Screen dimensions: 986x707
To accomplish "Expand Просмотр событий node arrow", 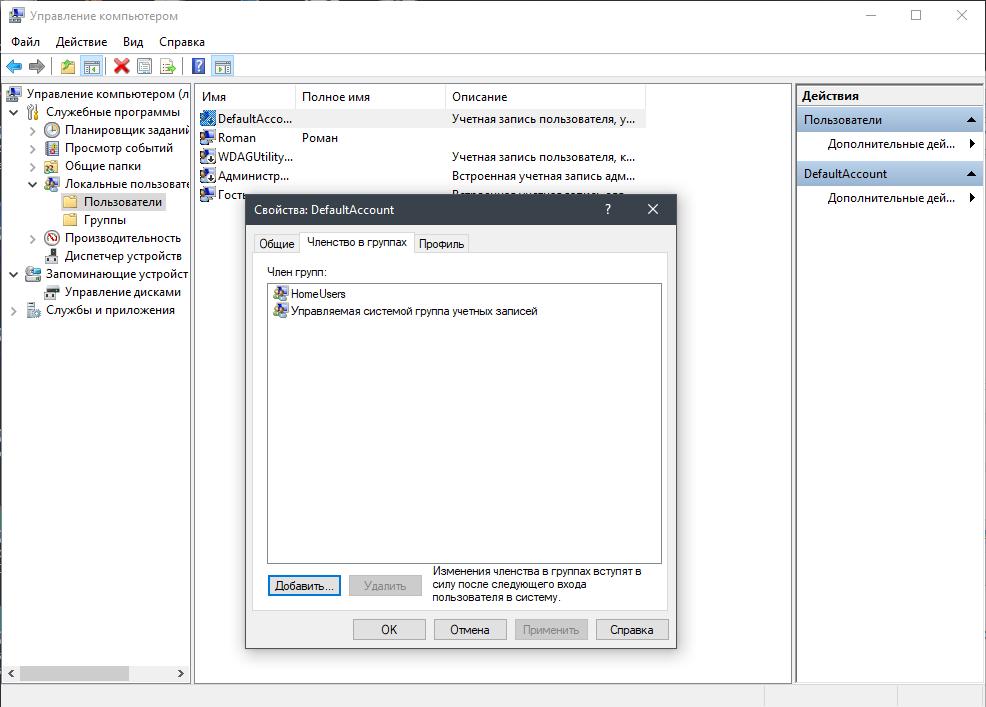I will click(x=33, y=148).
